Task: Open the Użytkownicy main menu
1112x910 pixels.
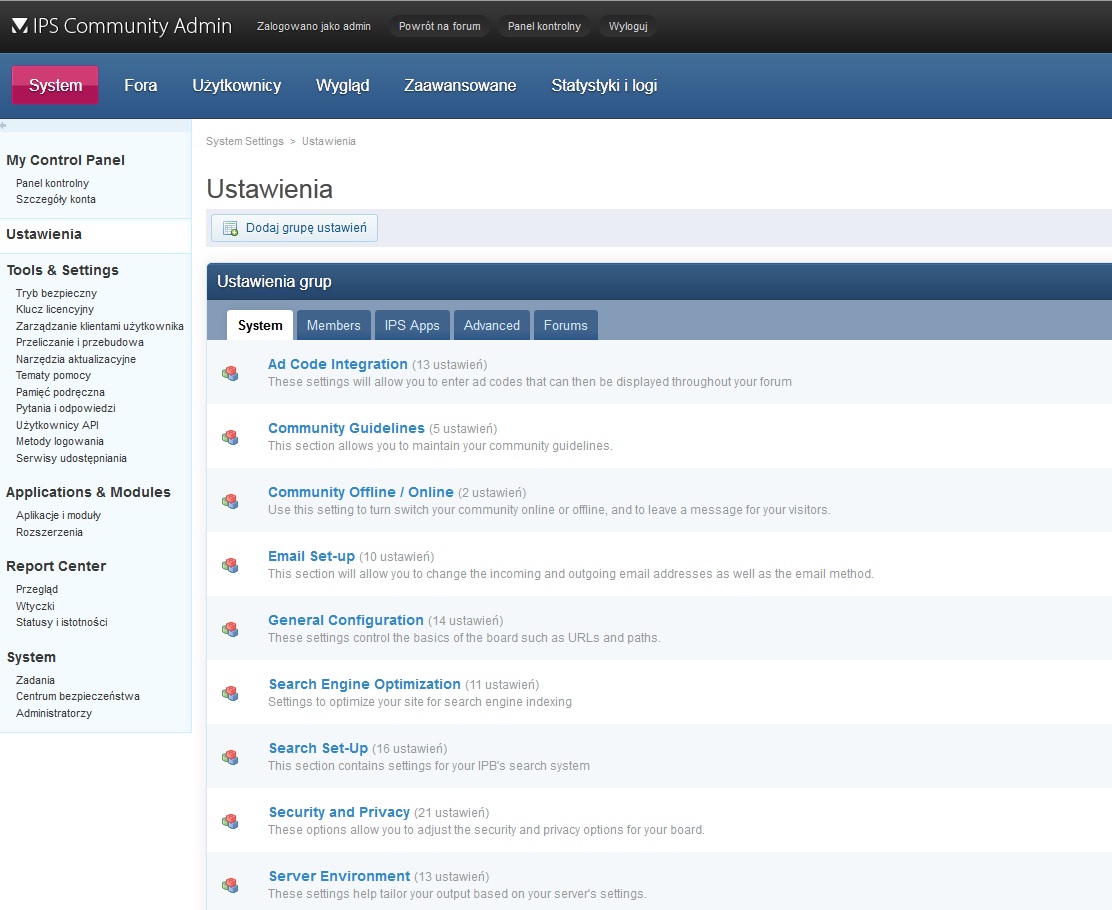Action: tap(236, 86)
